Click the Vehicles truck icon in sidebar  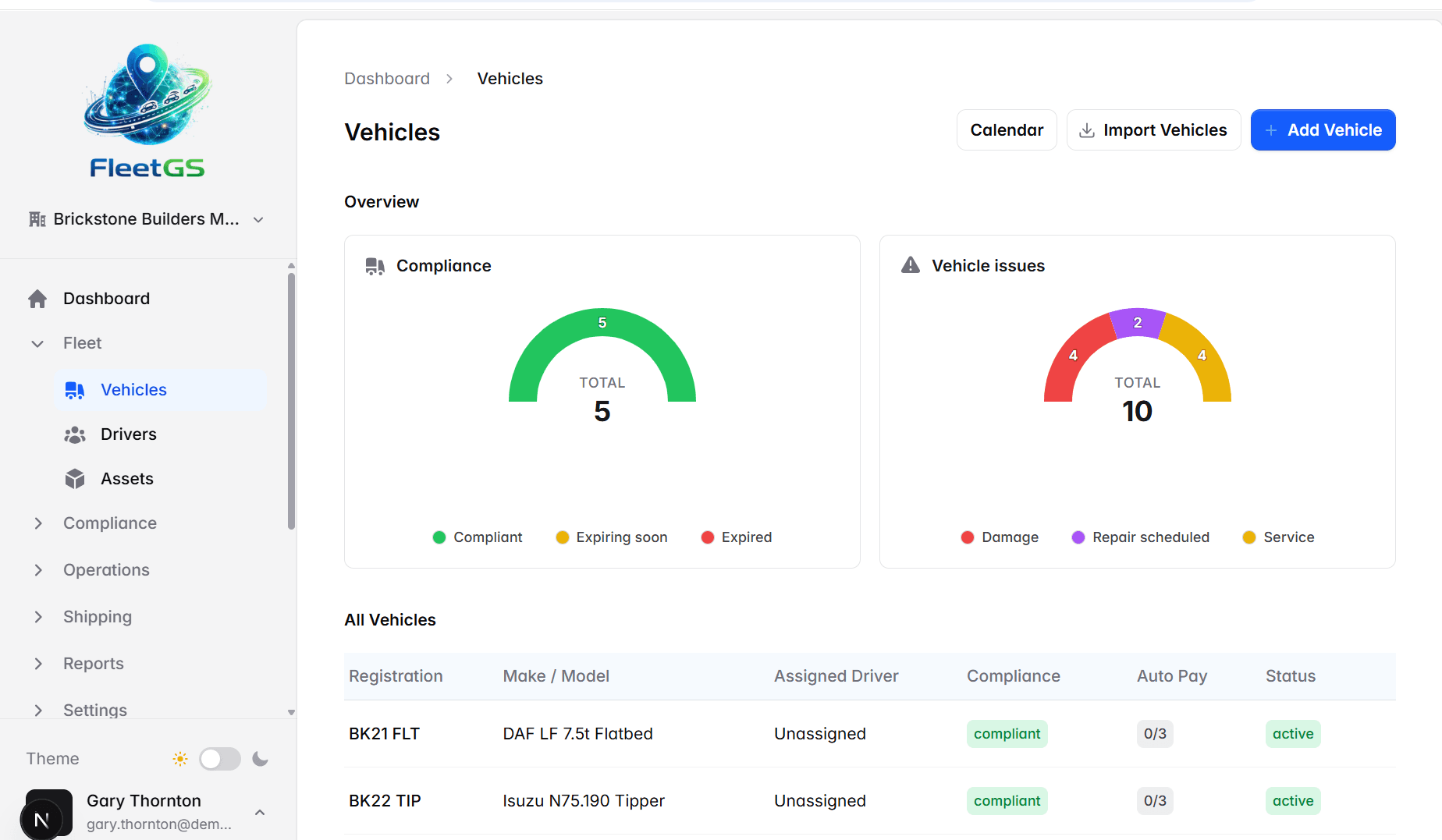click(x=75, y=390)
